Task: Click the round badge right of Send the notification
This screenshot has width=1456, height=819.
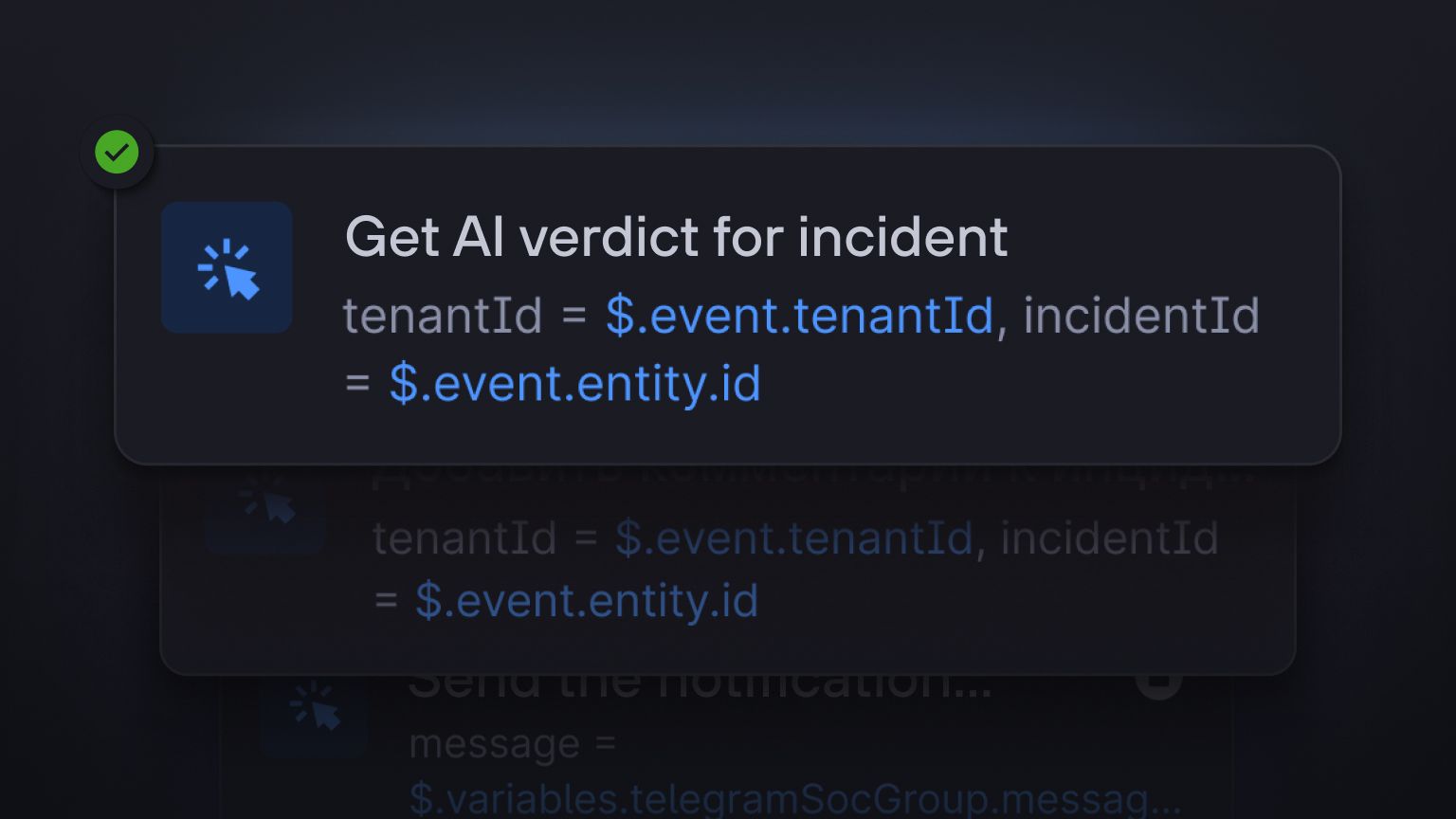Action: (1158, 682)
